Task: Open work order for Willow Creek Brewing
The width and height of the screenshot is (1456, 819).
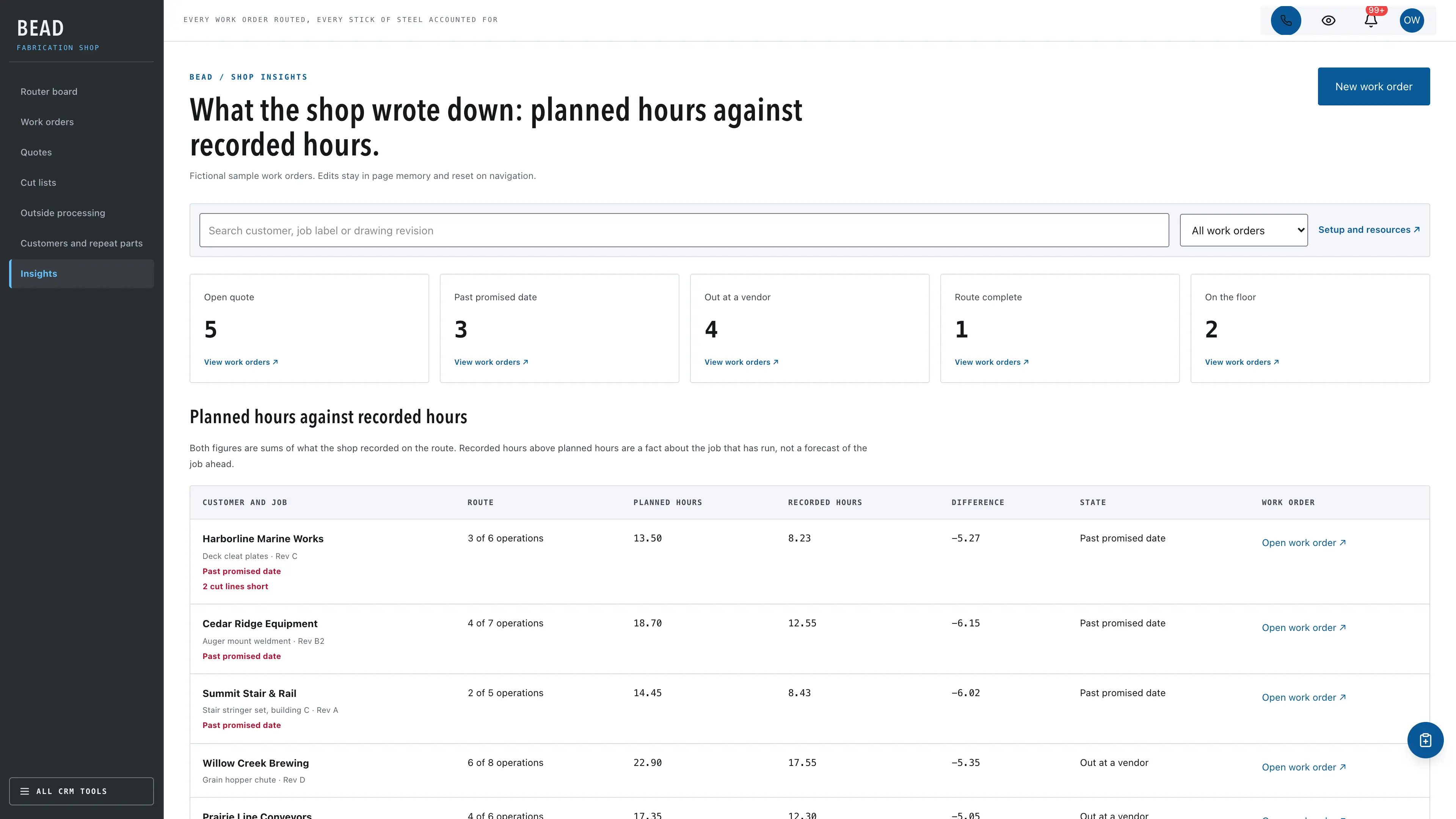Action: pyautogui.click(x=1304, y=767)
